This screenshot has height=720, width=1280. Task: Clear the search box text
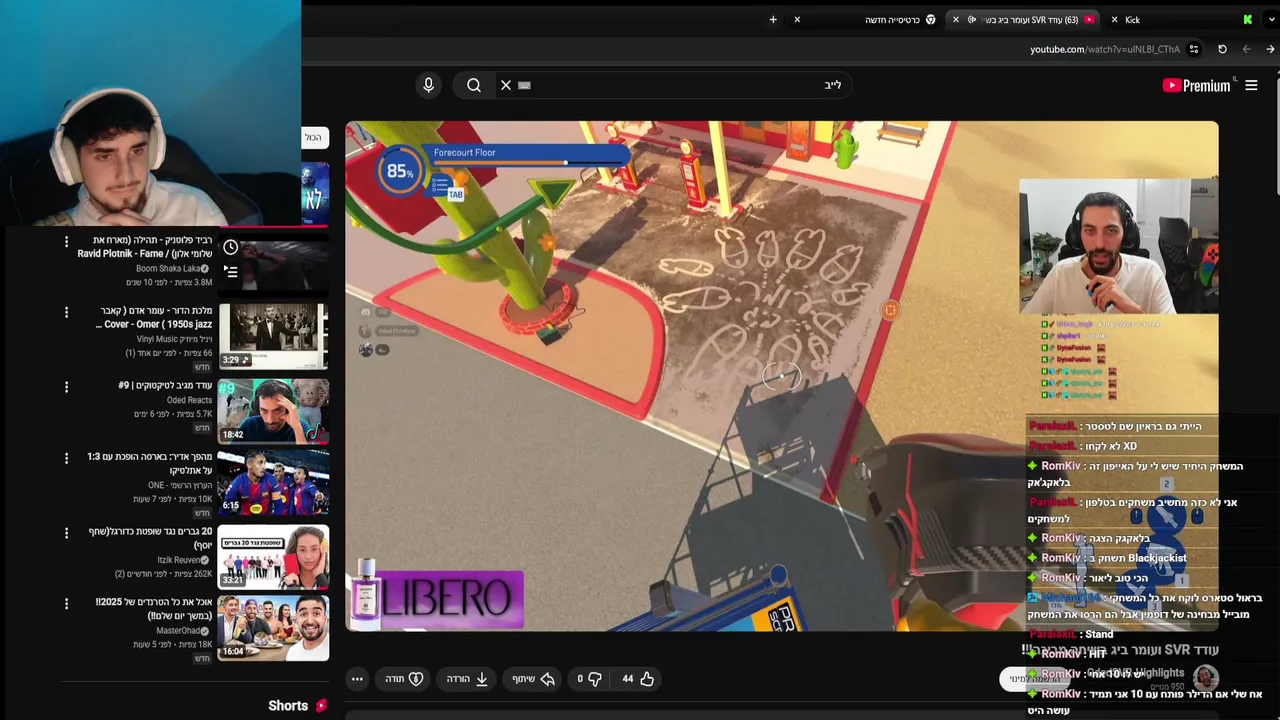[506, 85]
